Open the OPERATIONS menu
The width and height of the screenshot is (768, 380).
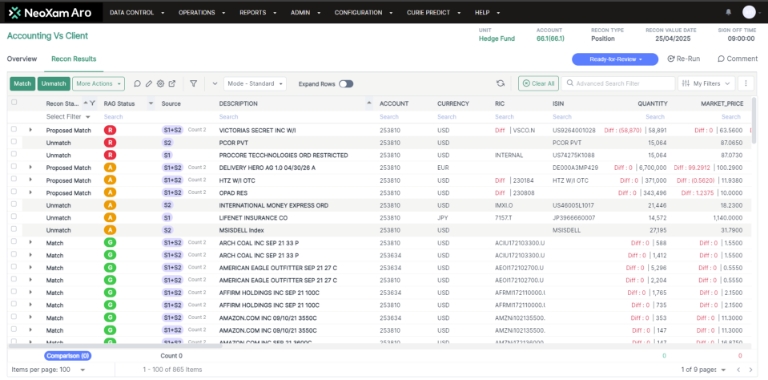click(202, 13)
